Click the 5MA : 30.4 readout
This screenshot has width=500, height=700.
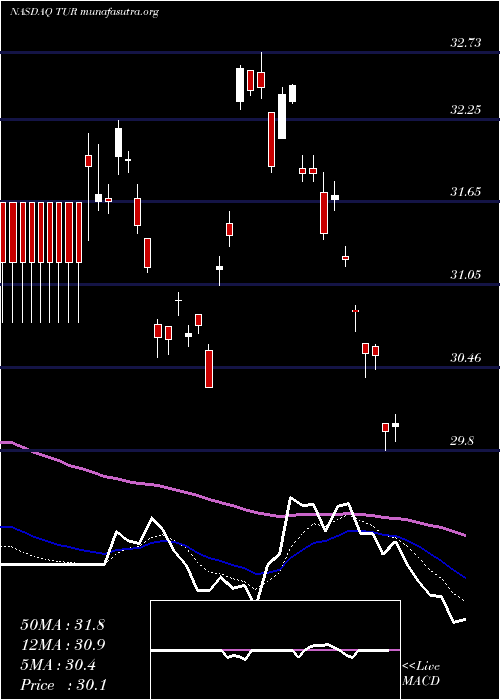pyautogui.click(x=58, y=665)
